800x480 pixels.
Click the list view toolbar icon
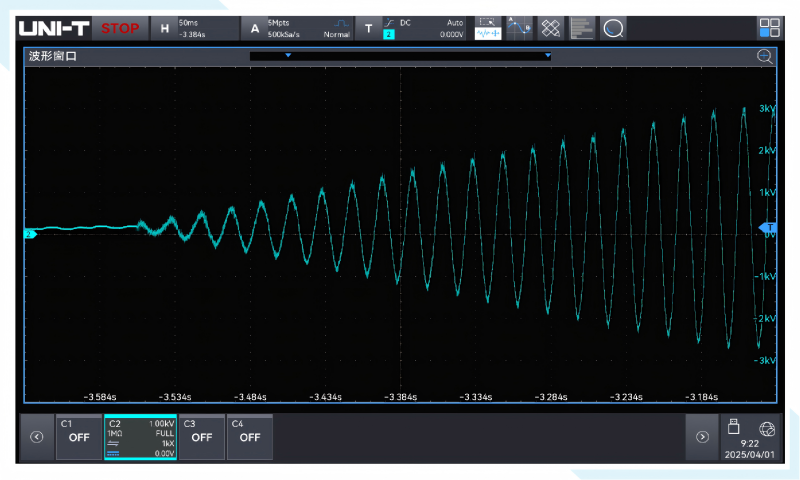582,28
